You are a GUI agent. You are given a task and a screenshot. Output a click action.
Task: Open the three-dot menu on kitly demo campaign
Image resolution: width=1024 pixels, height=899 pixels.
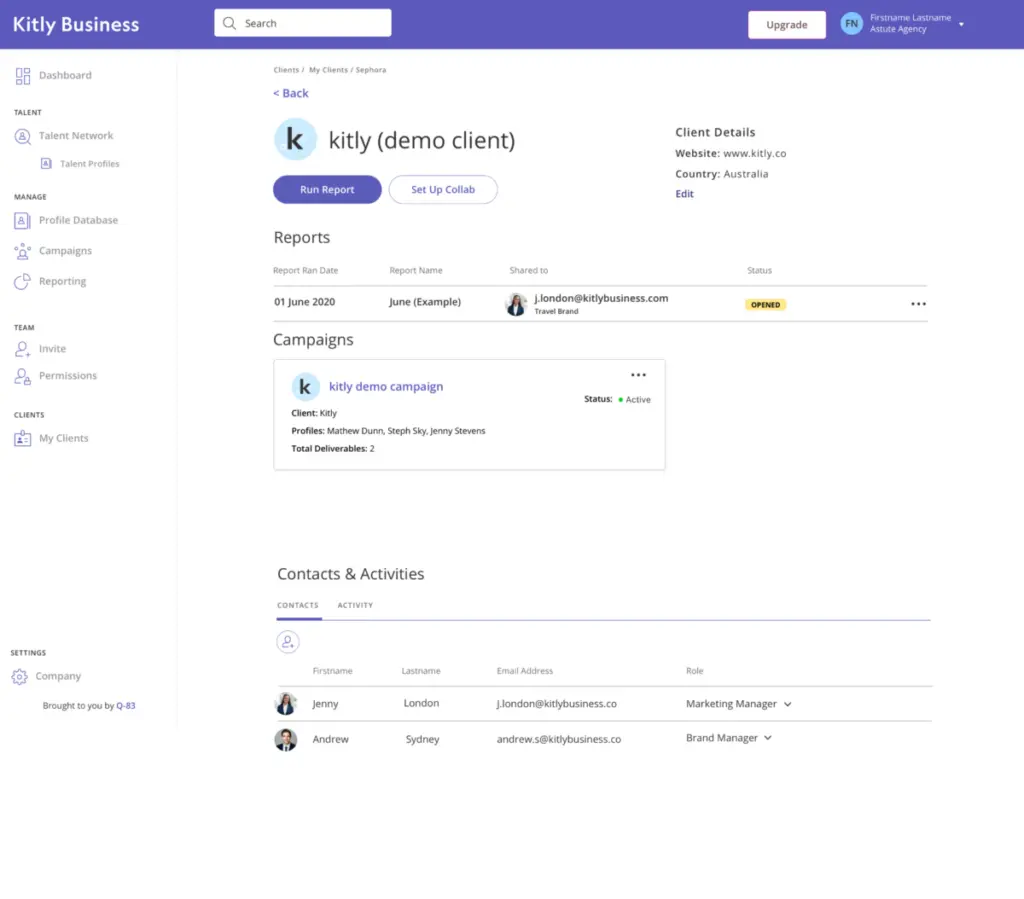(638, 375)
